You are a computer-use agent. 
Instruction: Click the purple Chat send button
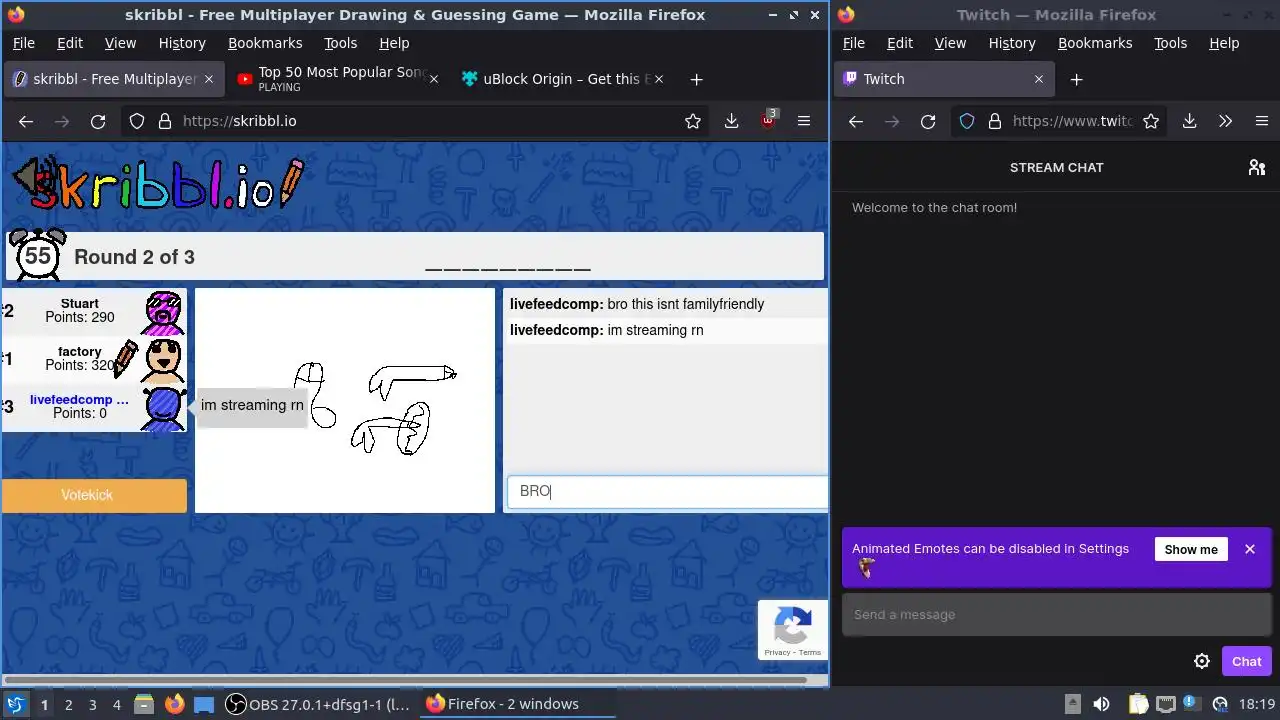[1246, 661]
